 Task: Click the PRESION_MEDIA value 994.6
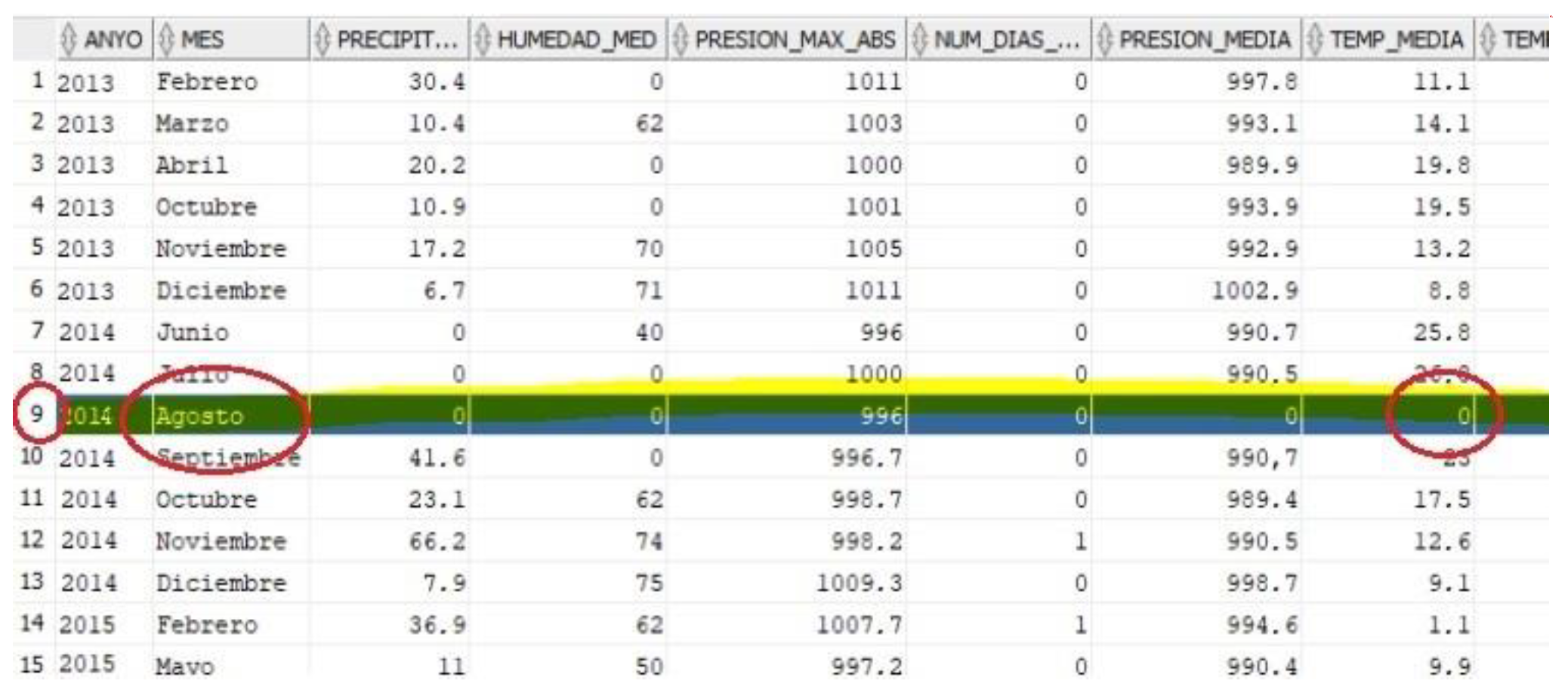pos(1262,625)
